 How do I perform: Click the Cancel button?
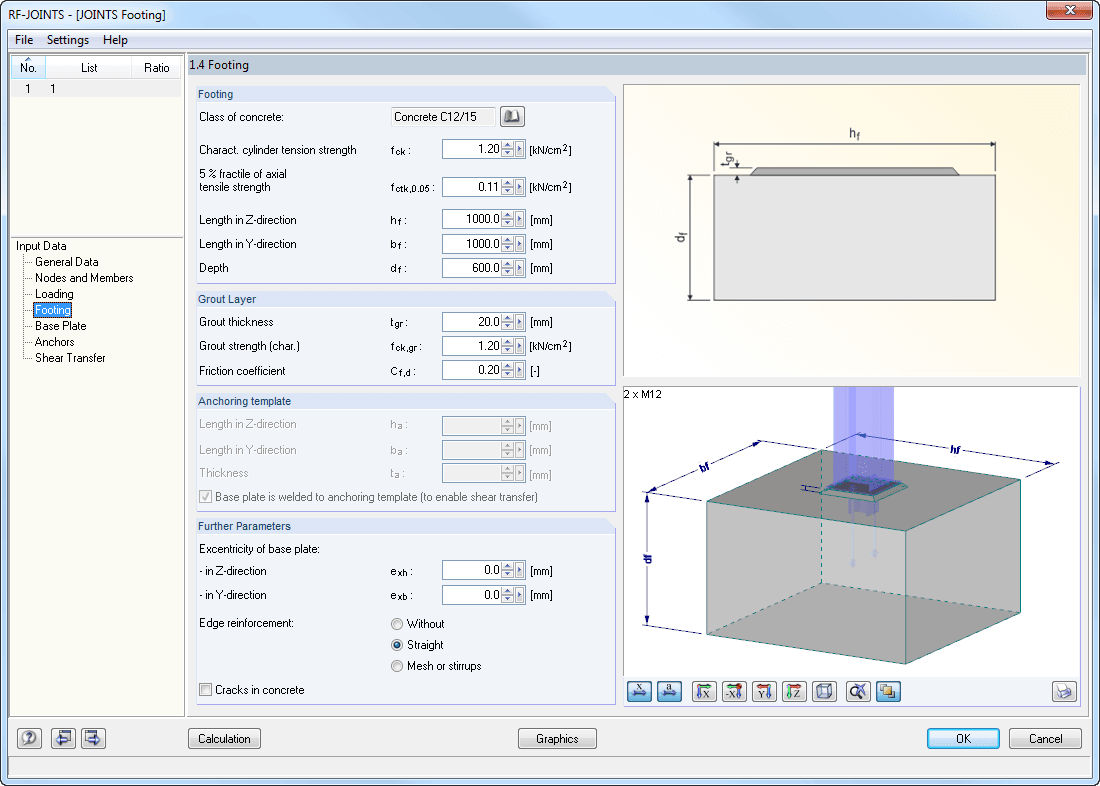[1045, 738]
